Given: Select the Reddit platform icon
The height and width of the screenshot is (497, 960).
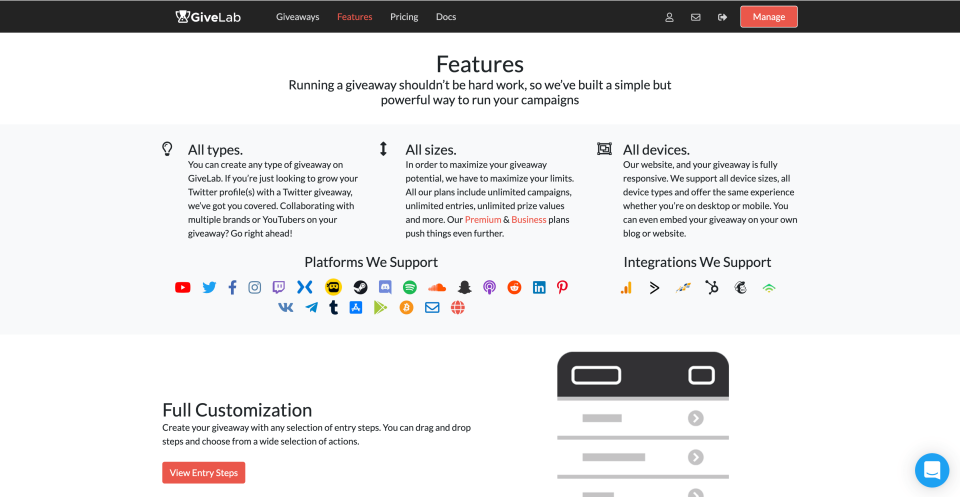Looking at the screenshot, I should pos(514,287).
